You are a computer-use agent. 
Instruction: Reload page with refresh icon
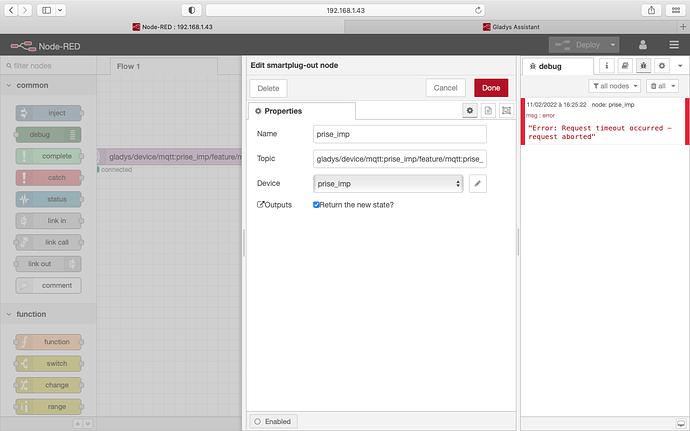pos(478,10)
